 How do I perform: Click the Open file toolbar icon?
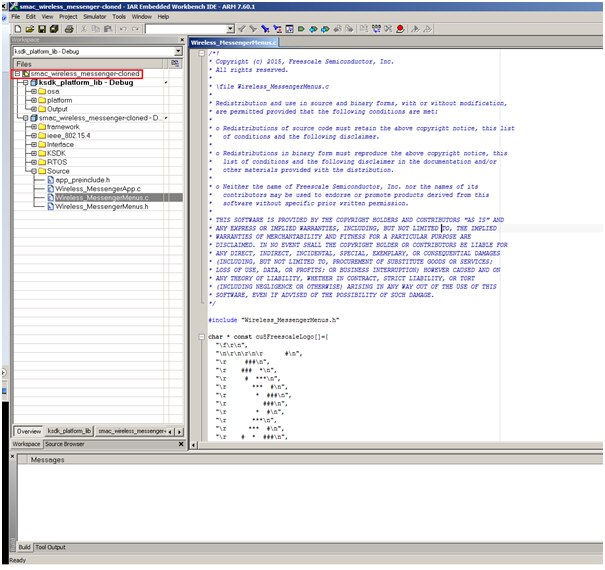28,28
